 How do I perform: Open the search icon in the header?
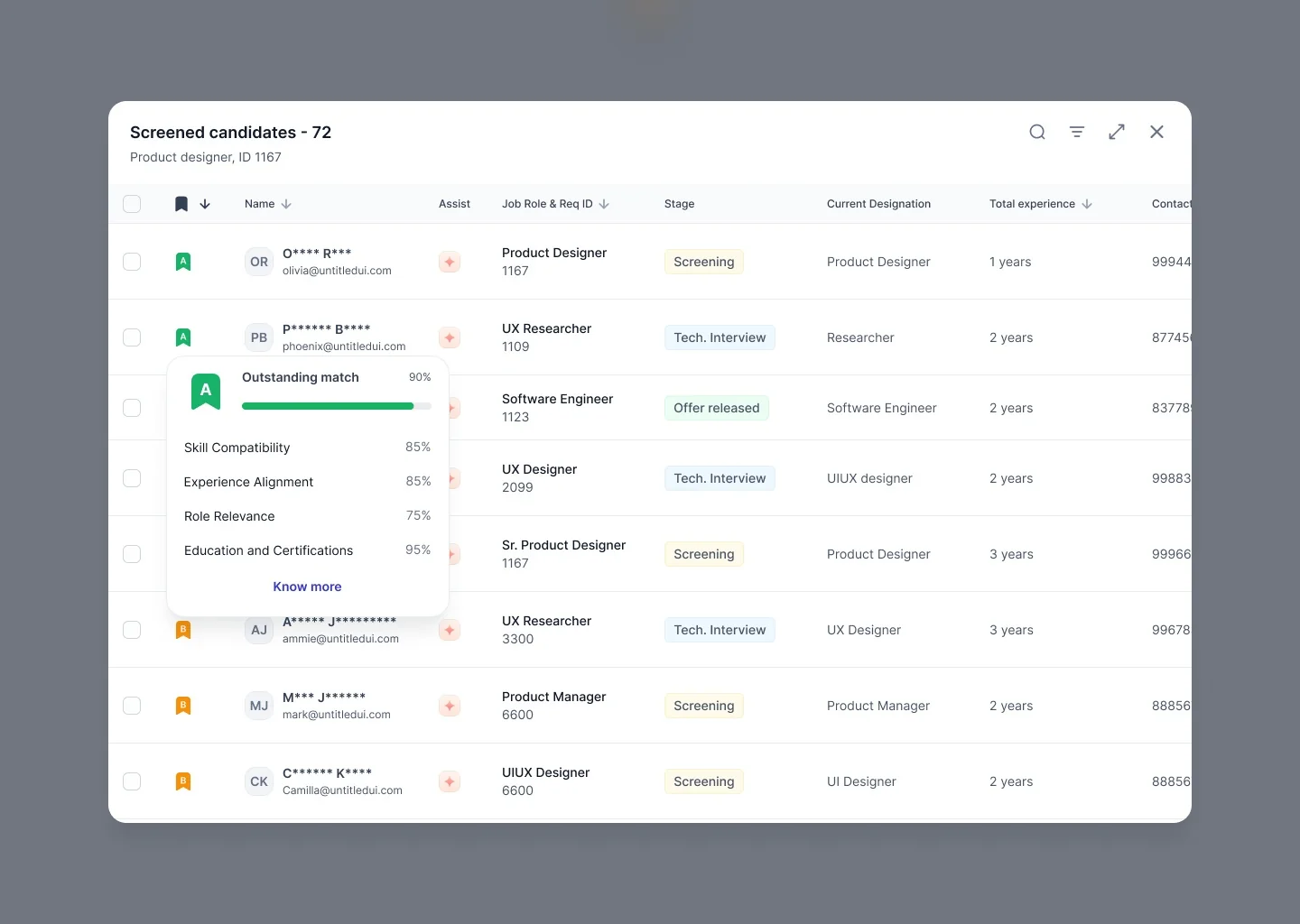click(1036, 132)
